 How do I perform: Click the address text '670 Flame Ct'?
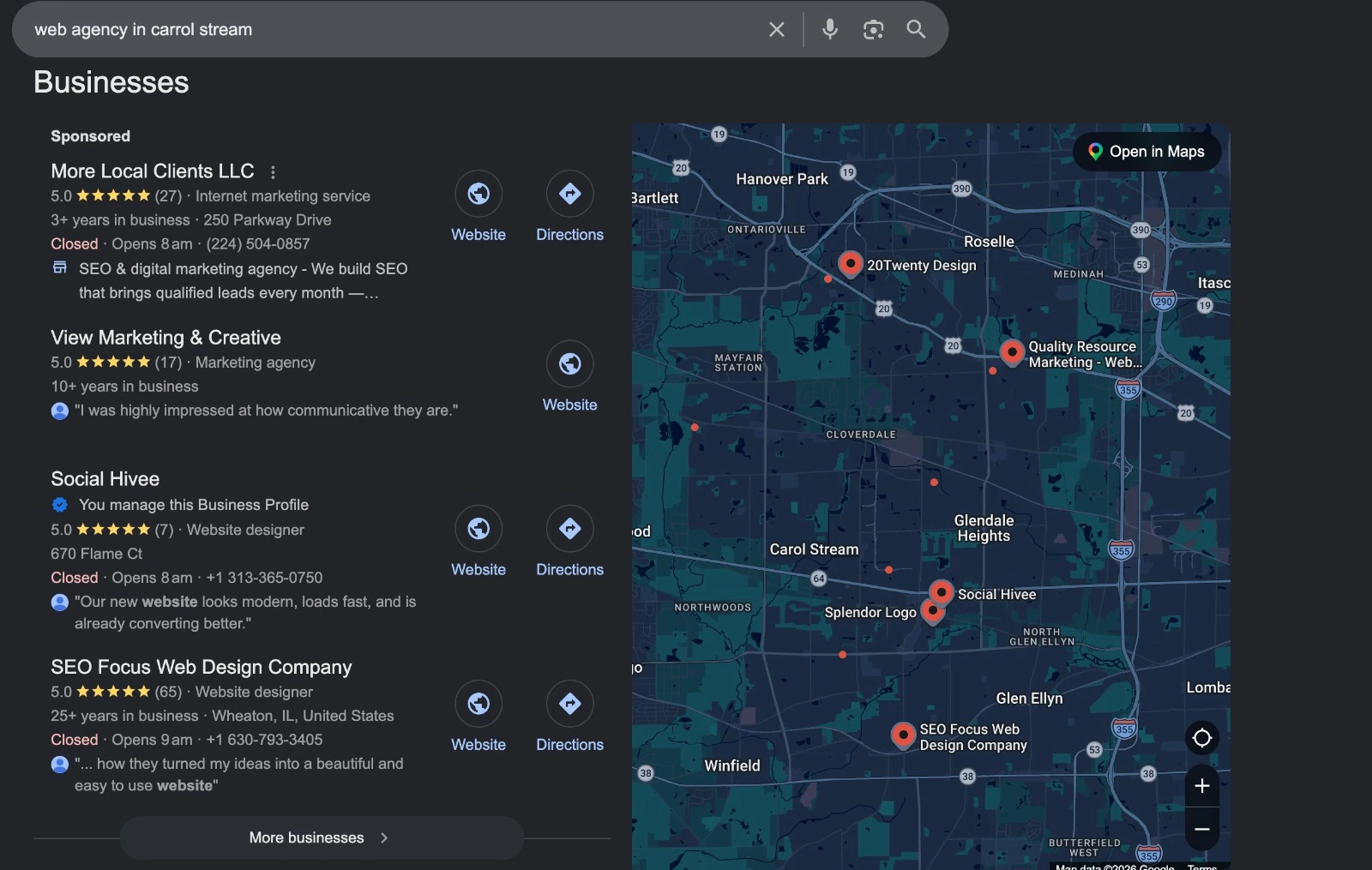click(x=97, y=554)
